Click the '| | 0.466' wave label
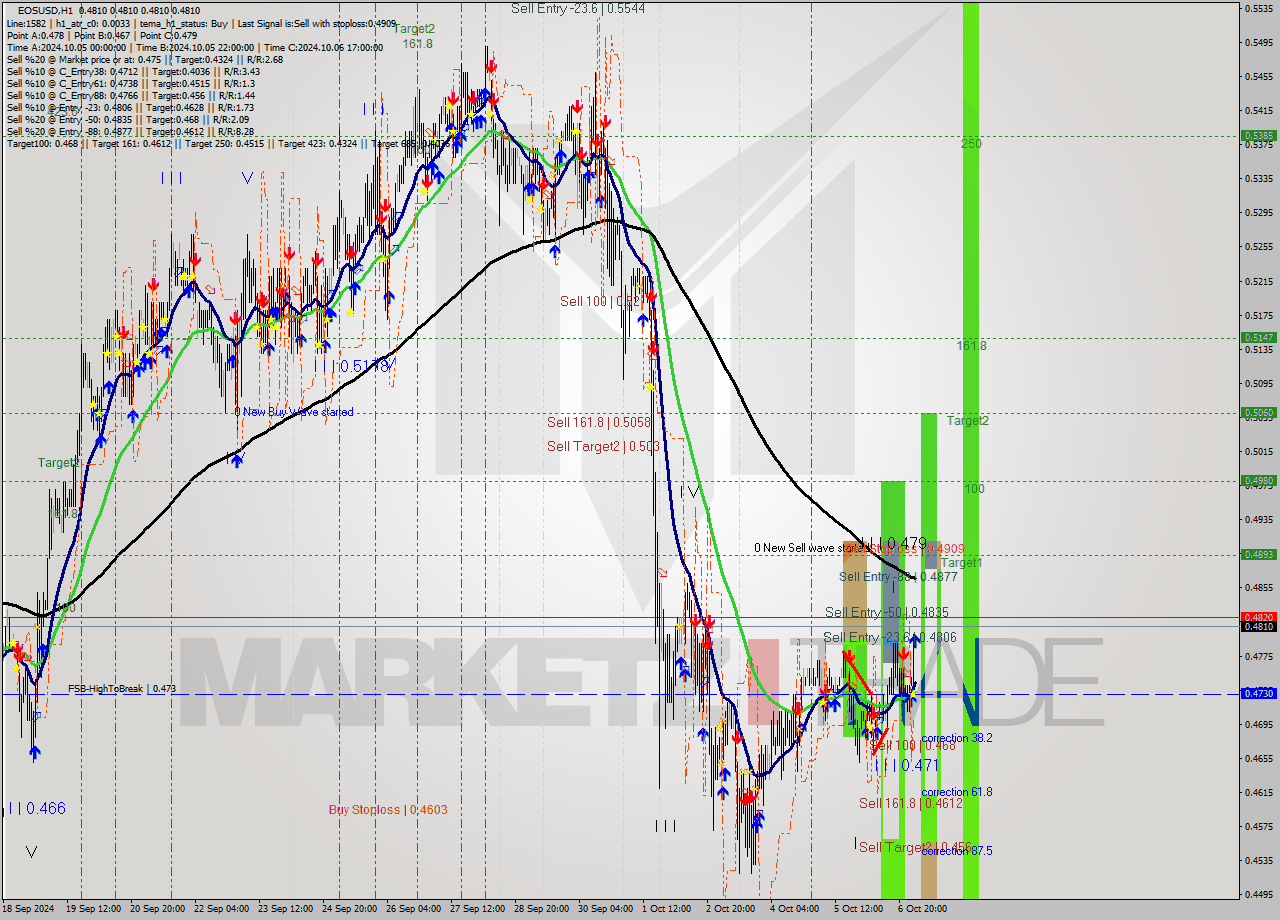The height and width of the screenshot is (920, 1280). coord(37,808)
